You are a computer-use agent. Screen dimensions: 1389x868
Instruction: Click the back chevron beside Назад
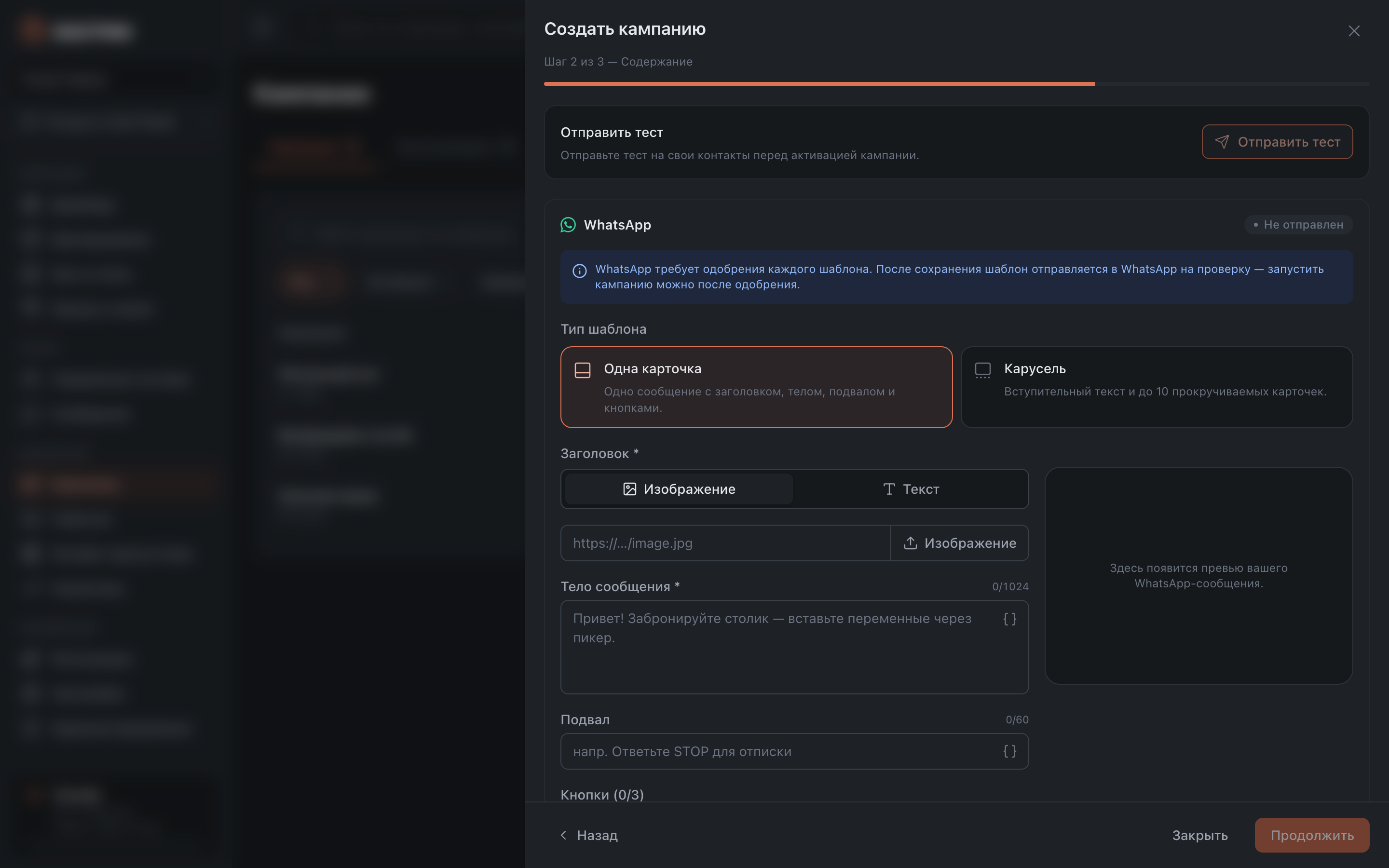[x=564, y=835]
